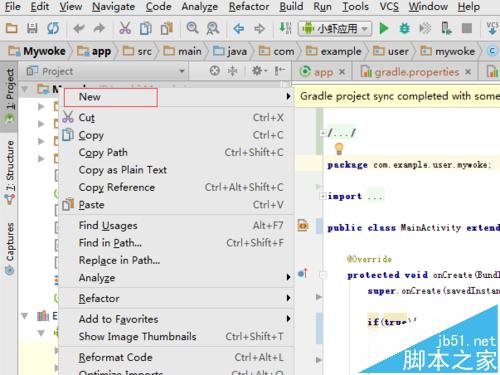Viewport: 500px width, 375px height.
Task: Open the Build menu
Action: (x=291, y=6)
